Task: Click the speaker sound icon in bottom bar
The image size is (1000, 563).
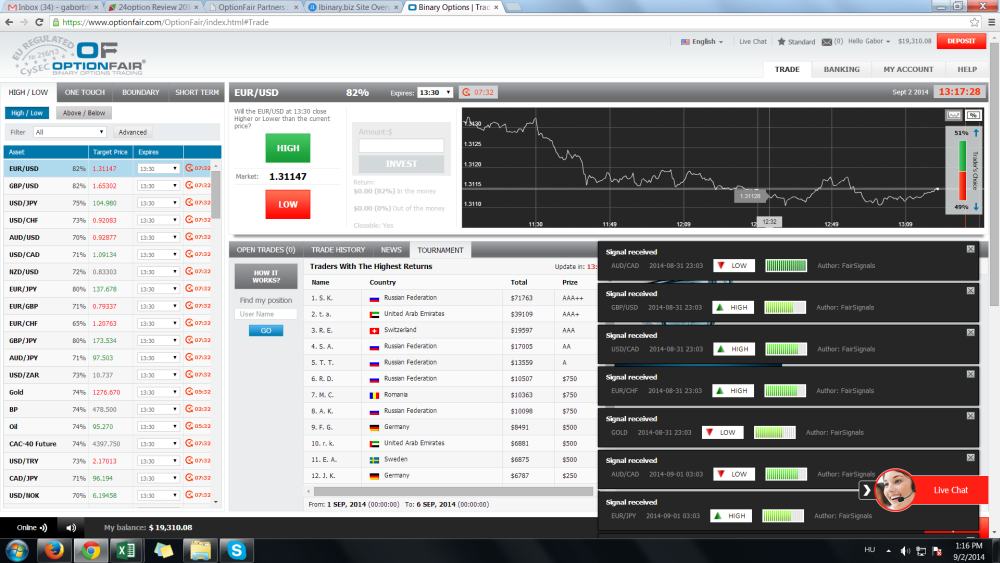Action: 71,528
